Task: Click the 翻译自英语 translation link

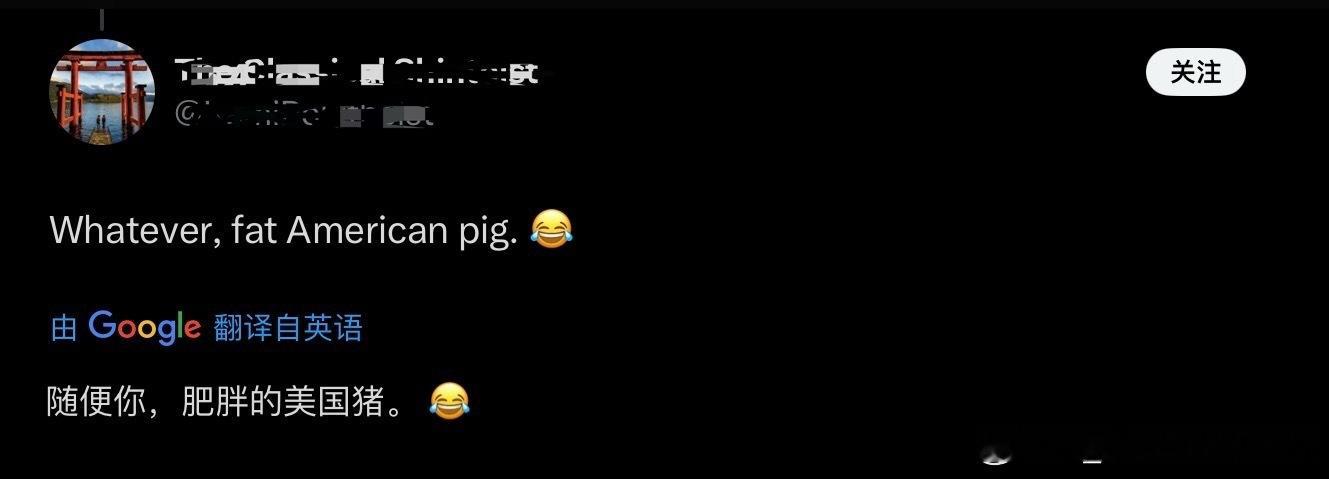Action: tap(288, 328)
